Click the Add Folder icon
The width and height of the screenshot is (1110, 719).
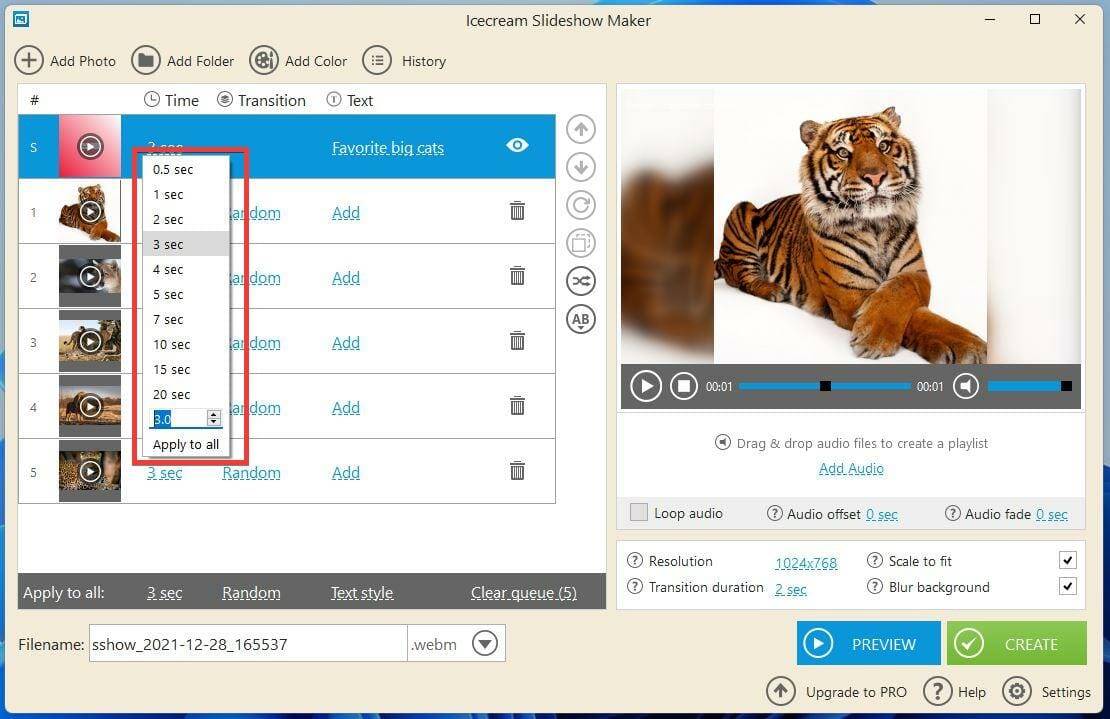pos(146,61)
